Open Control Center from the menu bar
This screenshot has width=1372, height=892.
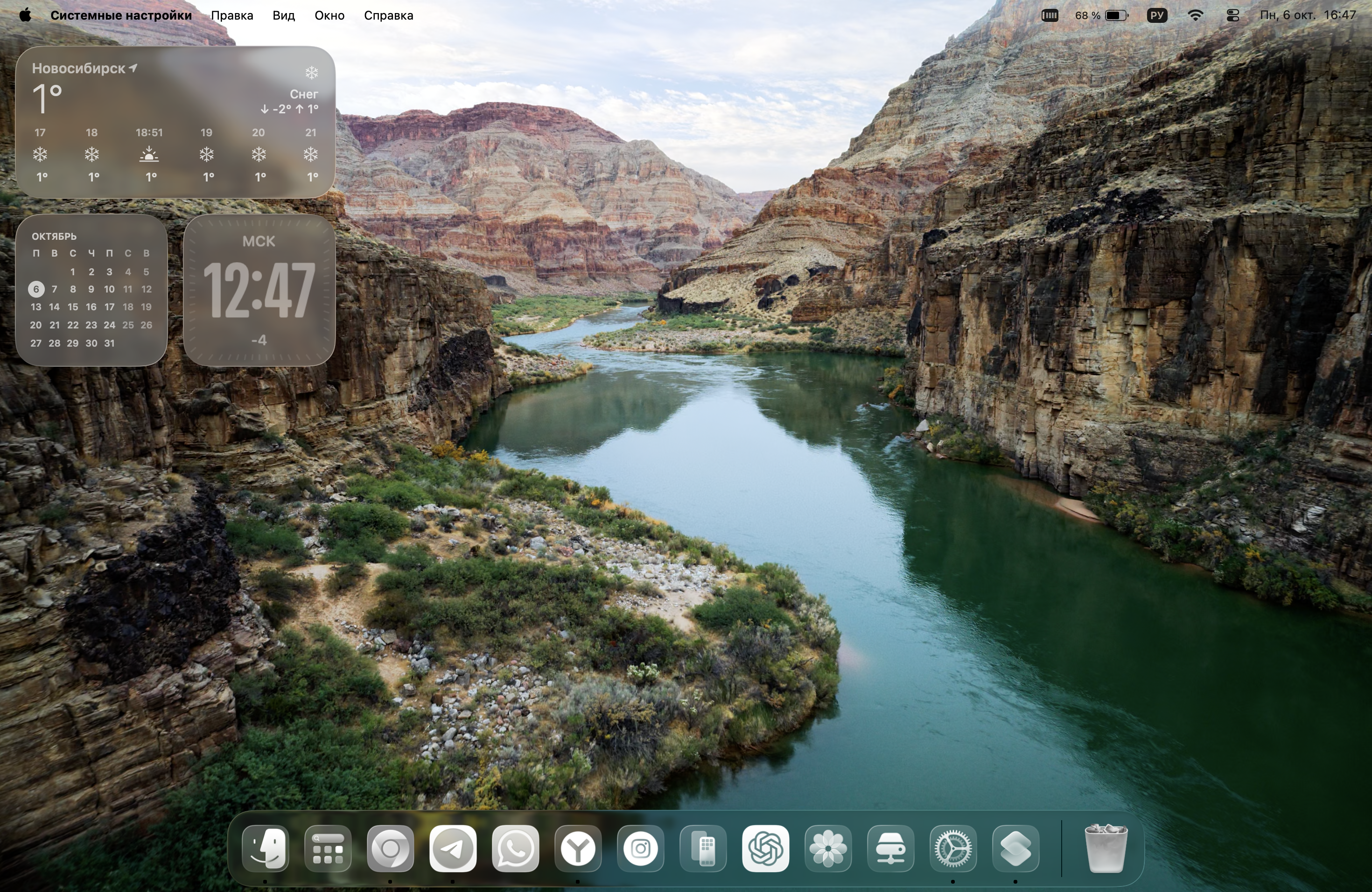[1232, 15]
